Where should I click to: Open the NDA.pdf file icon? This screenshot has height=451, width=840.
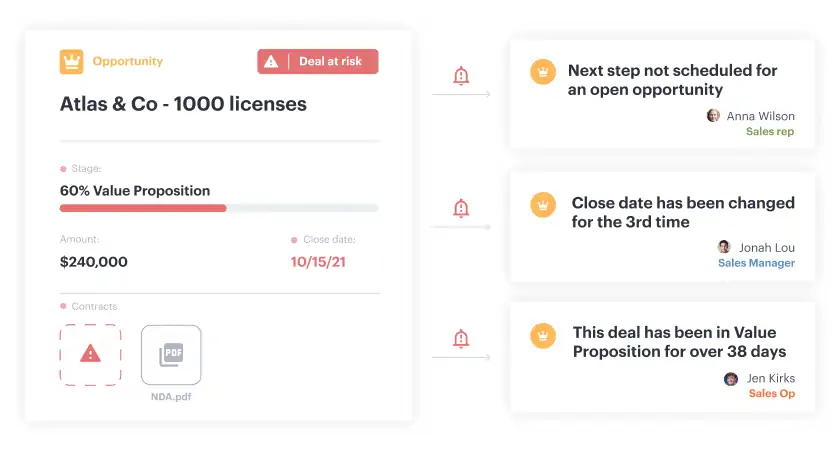click(171, 355)
